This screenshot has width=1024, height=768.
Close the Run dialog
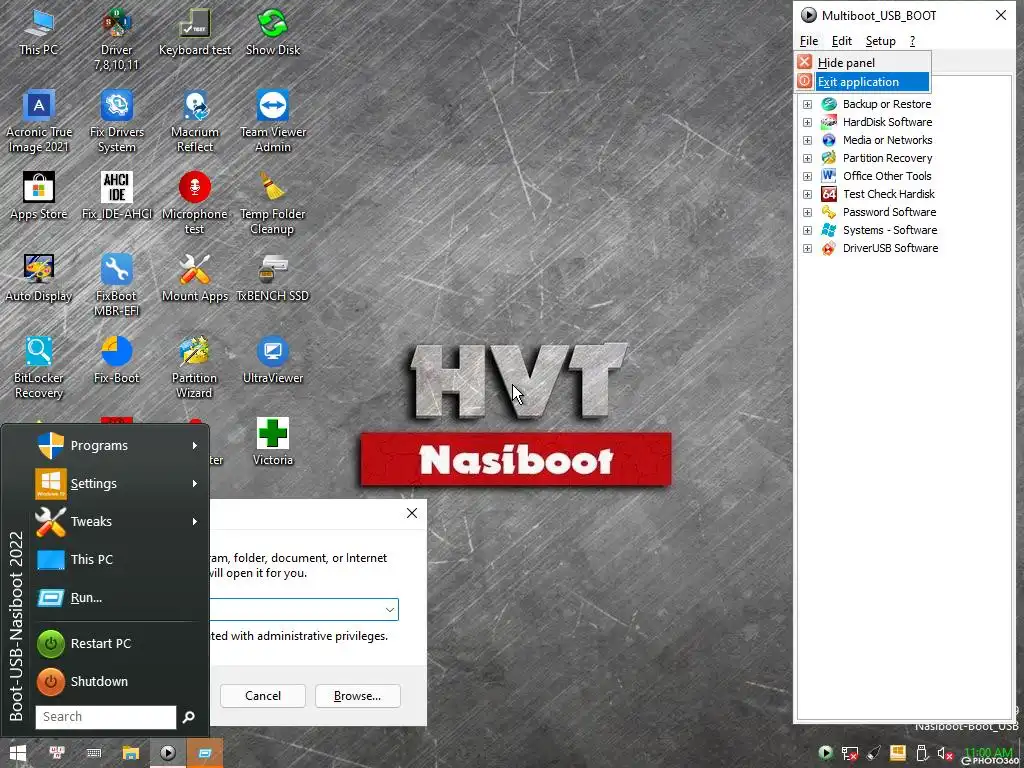point(411,513)
